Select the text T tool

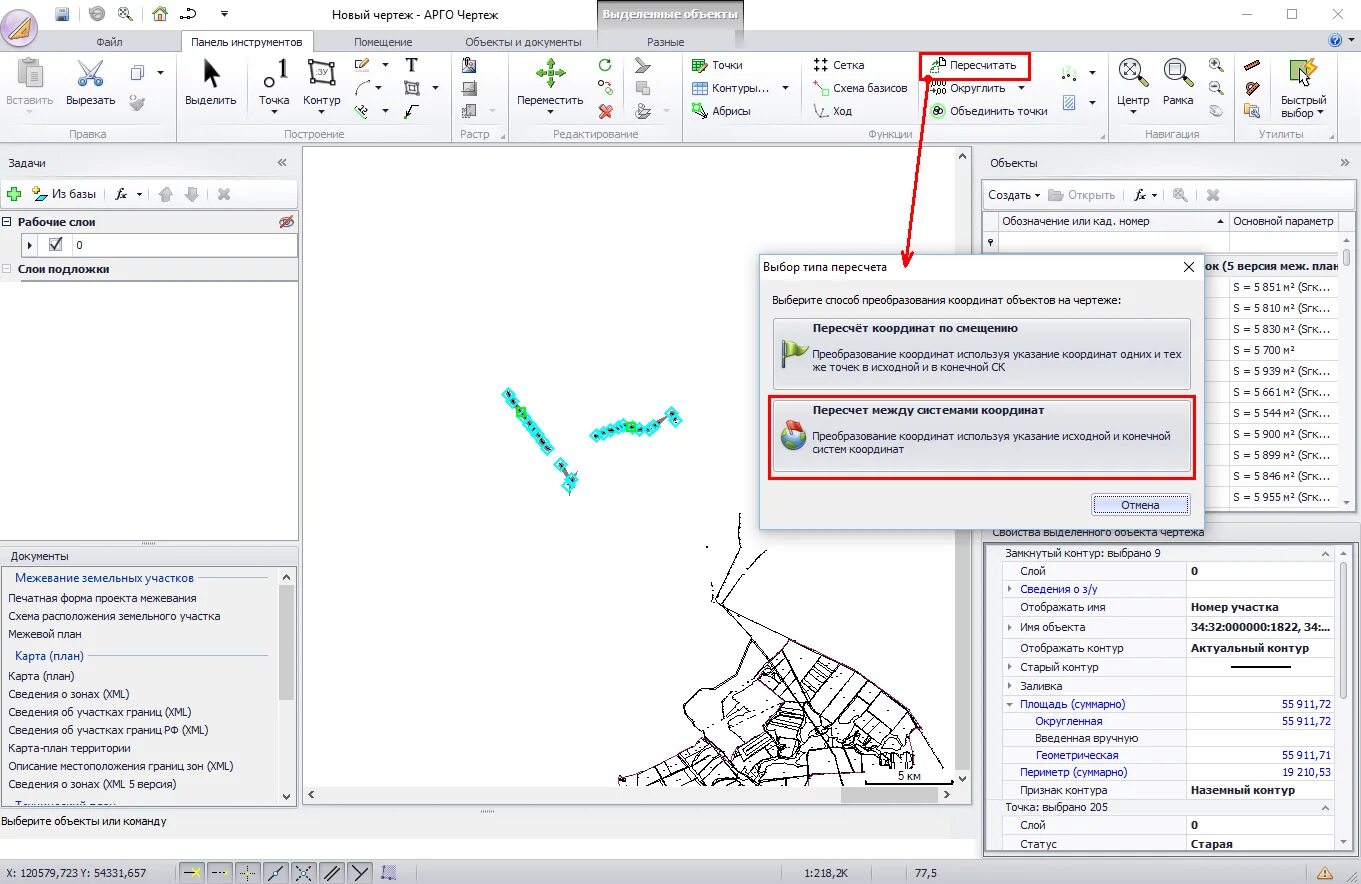click(411, 65)
